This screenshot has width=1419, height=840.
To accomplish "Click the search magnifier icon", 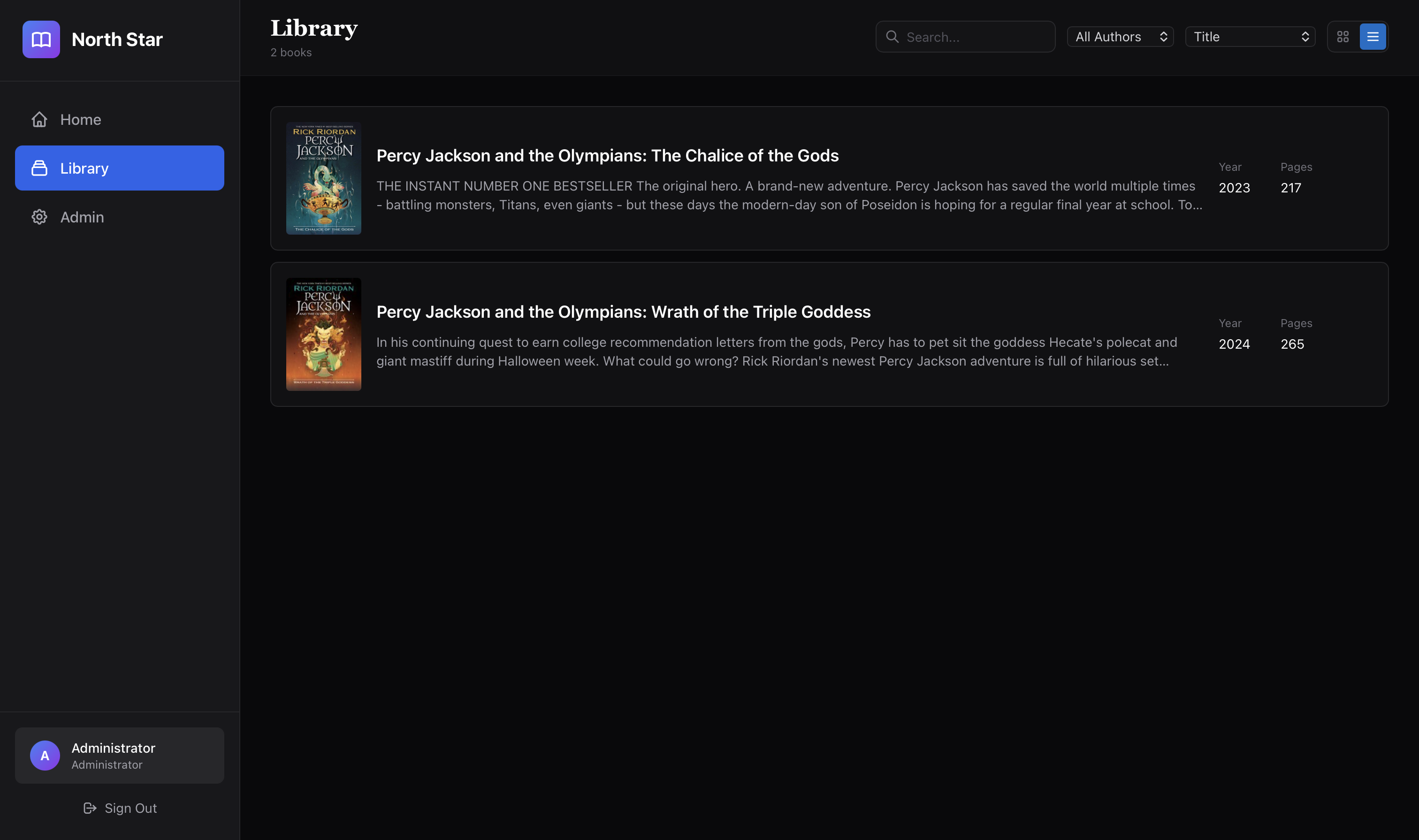I will pos(892,37).
